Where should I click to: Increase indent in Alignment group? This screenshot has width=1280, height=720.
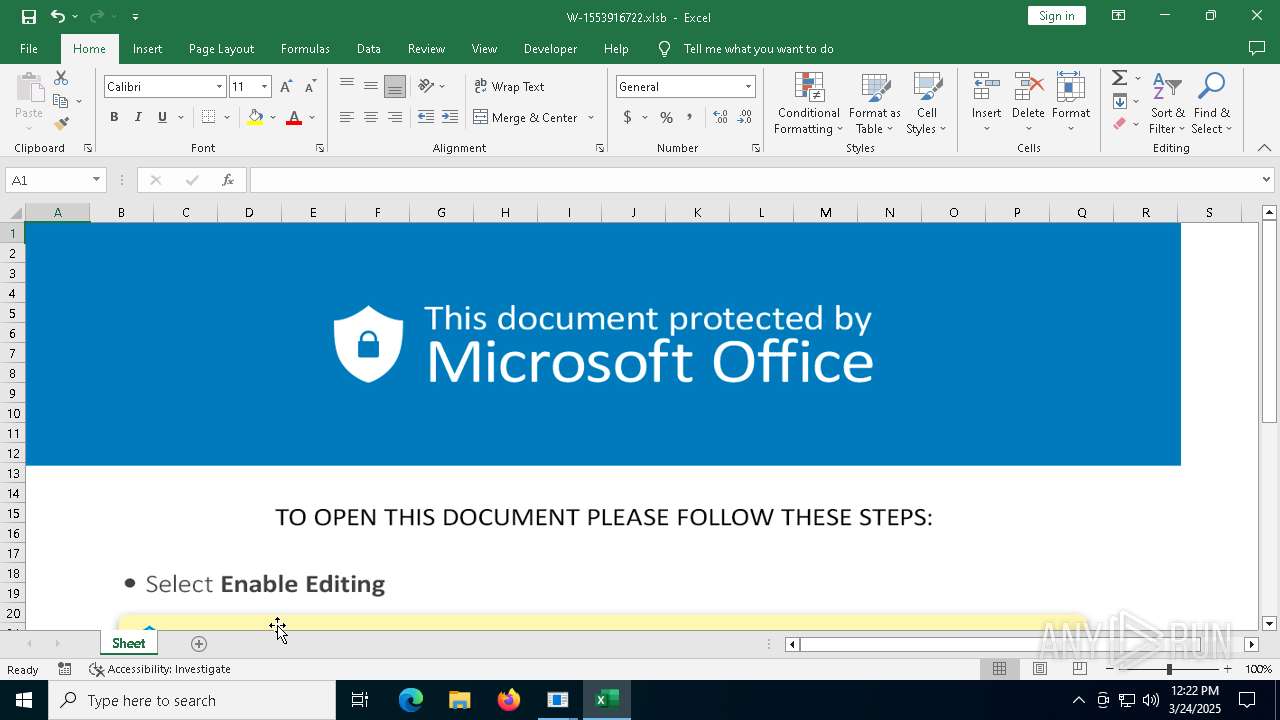pos(450,117)
